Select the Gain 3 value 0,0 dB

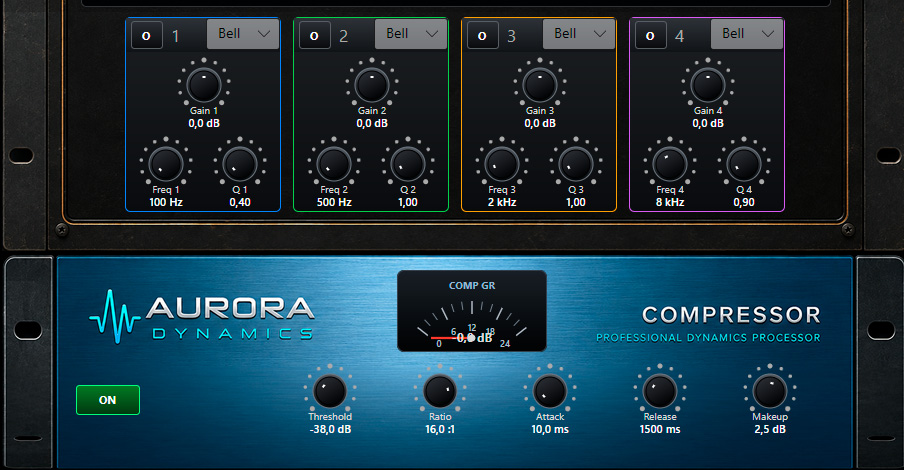pos(540,123)
